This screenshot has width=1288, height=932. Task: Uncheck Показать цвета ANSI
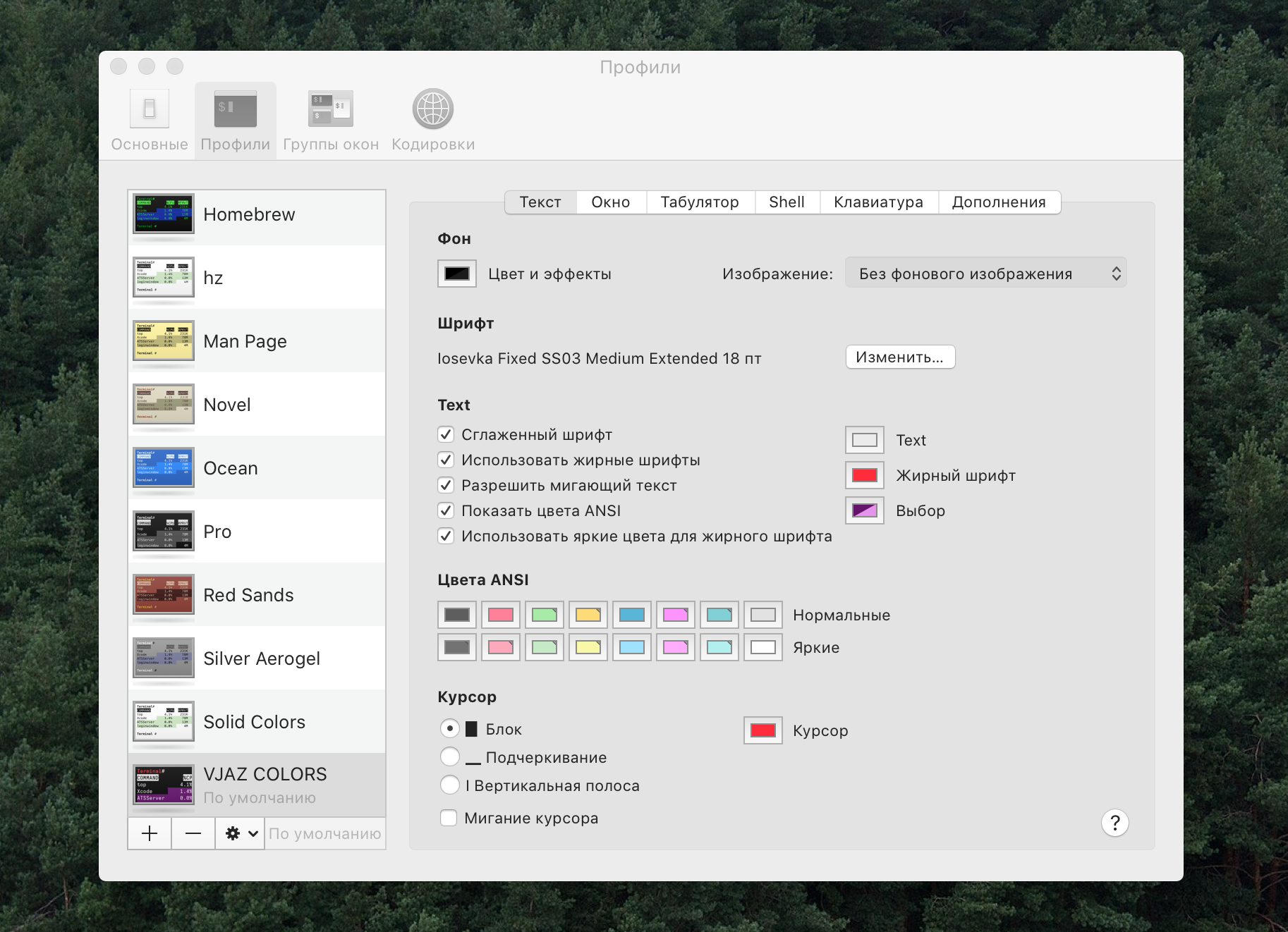[x=446, y=510]
